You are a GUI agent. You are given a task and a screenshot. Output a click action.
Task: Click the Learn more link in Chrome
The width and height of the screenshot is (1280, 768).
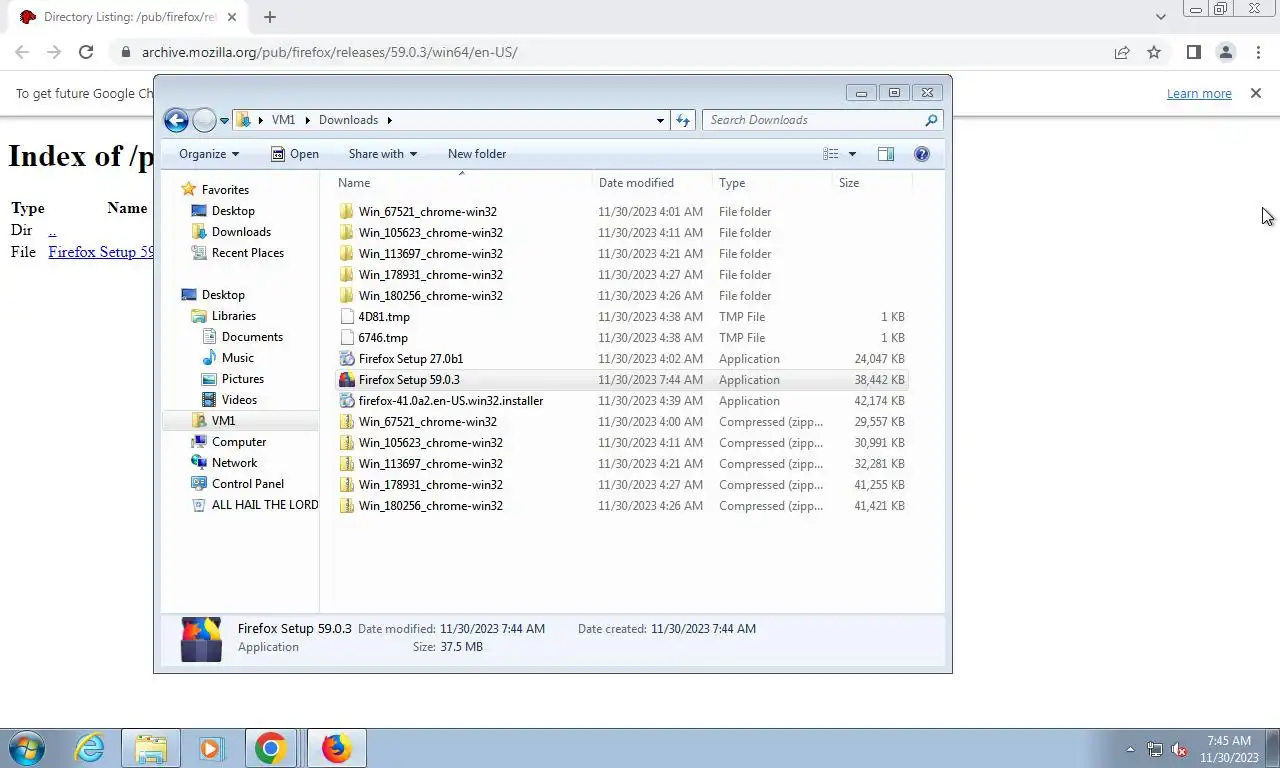(x=1199, y=93)
